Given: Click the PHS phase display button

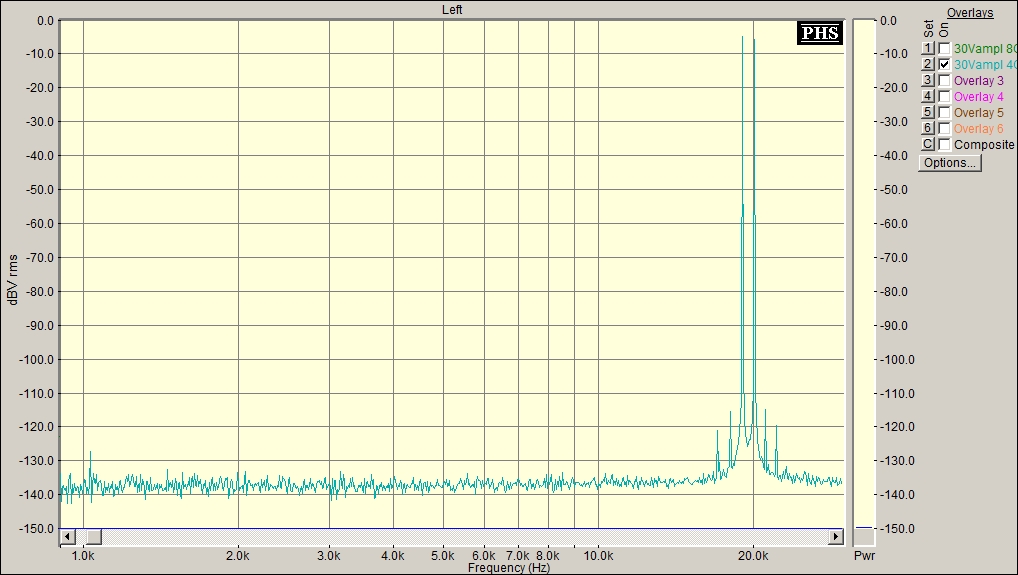Looking at the screenshot, I should pos(819,33).
